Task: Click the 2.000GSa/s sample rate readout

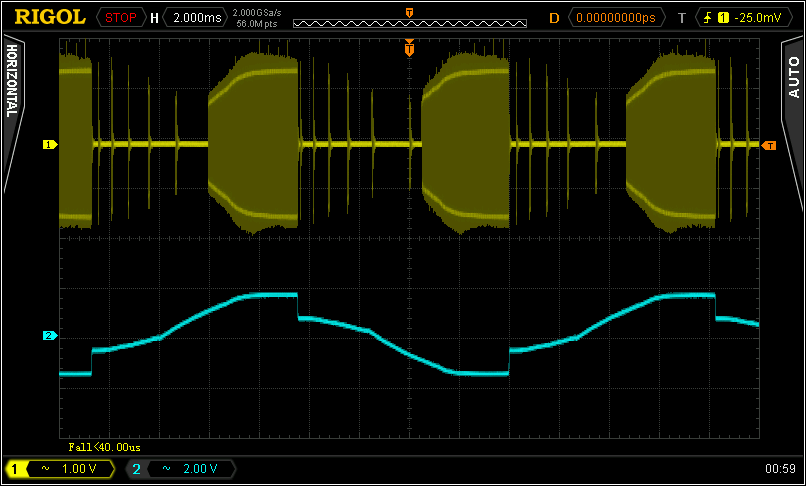Action: [x=257, y=12]
